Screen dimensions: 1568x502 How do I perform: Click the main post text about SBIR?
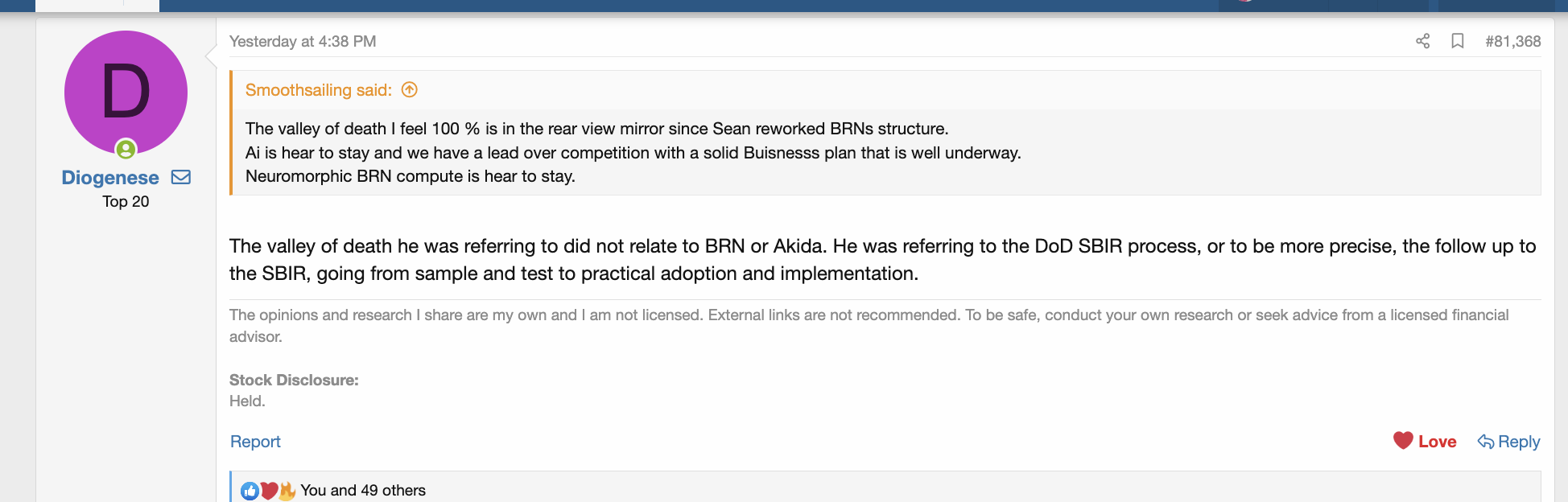(883, 260)
